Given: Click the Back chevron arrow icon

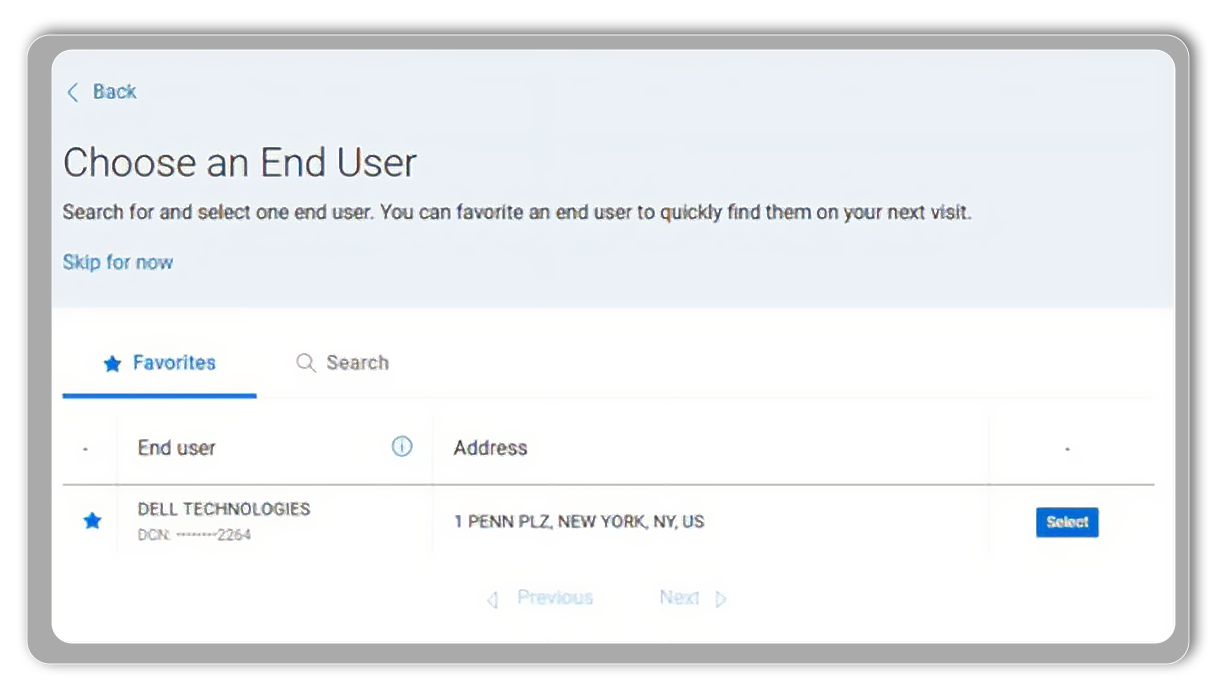Looking at the screenshot, I should (72, 92).
